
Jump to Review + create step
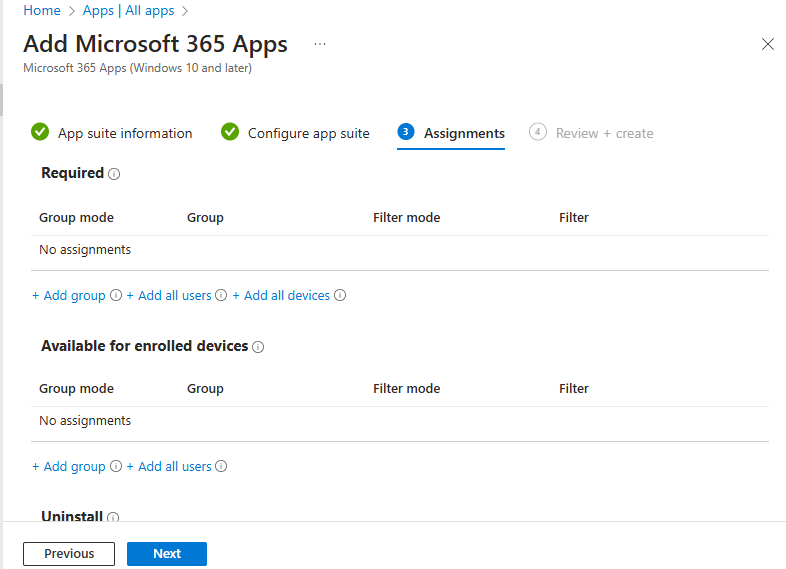[592, 133]
